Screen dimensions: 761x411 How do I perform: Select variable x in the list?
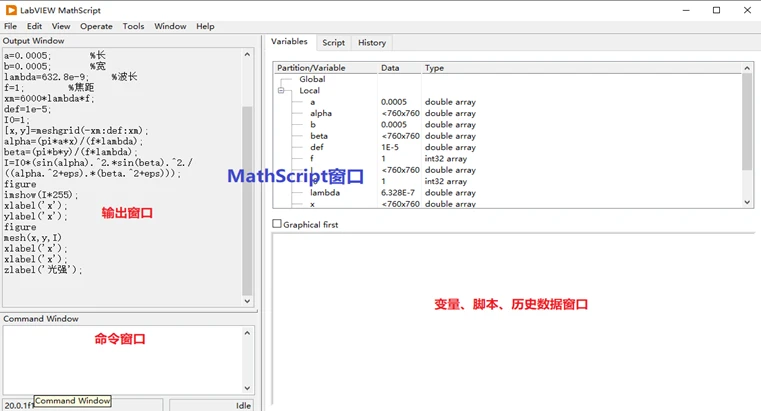coord(313,204)
